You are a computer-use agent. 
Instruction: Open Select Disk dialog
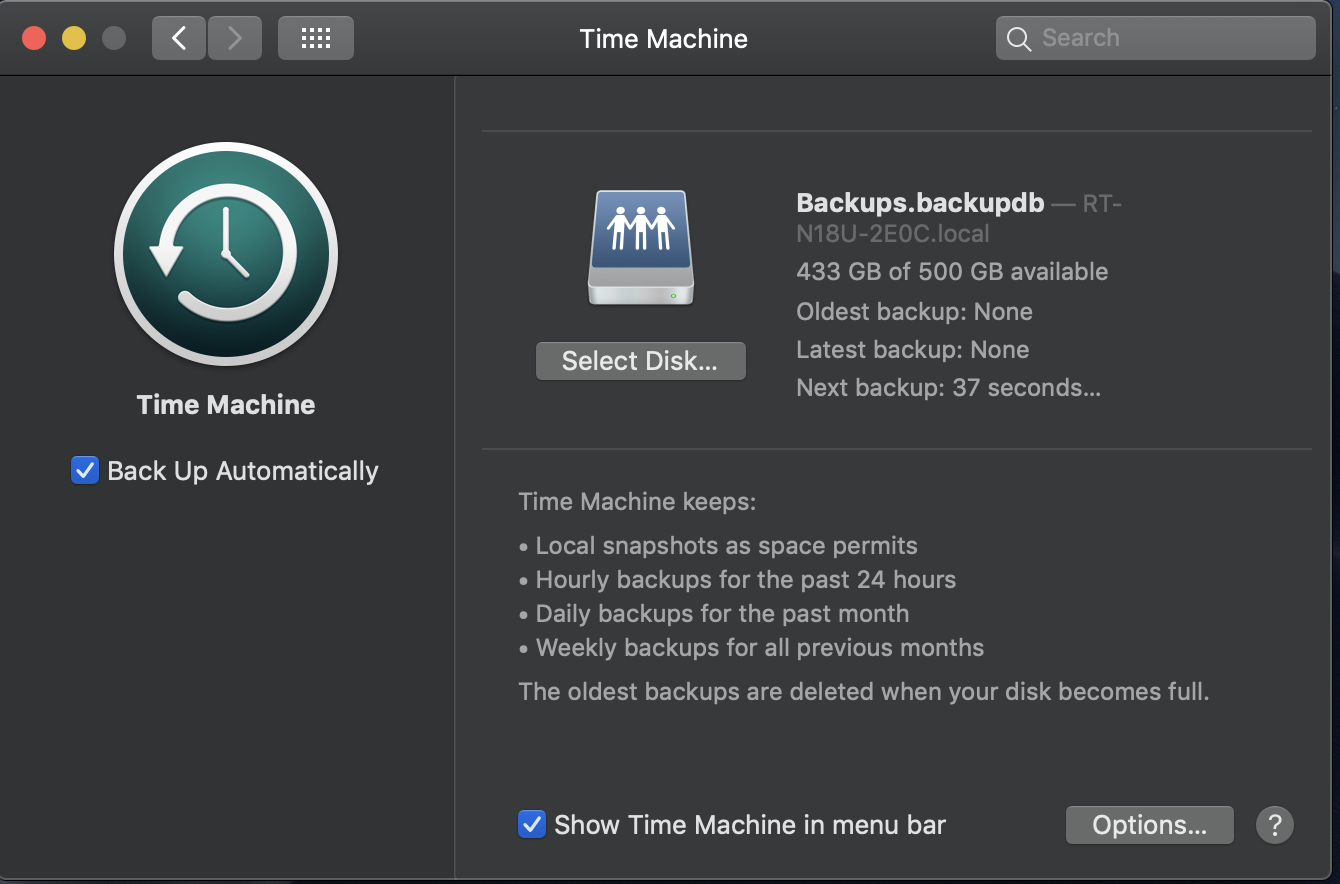(640, 361)
